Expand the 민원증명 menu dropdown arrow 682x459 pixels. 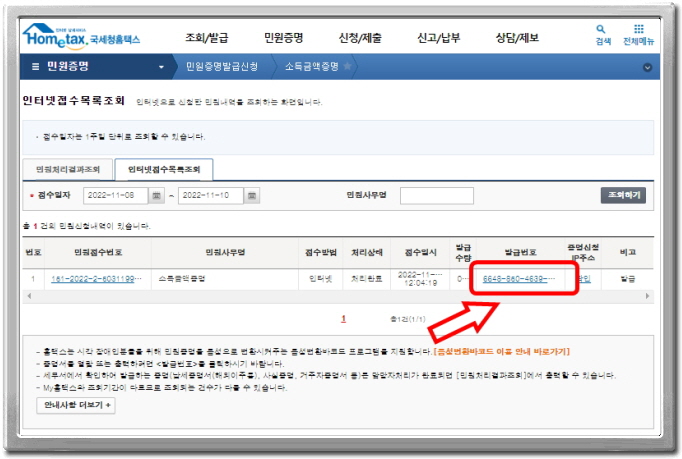161,67
